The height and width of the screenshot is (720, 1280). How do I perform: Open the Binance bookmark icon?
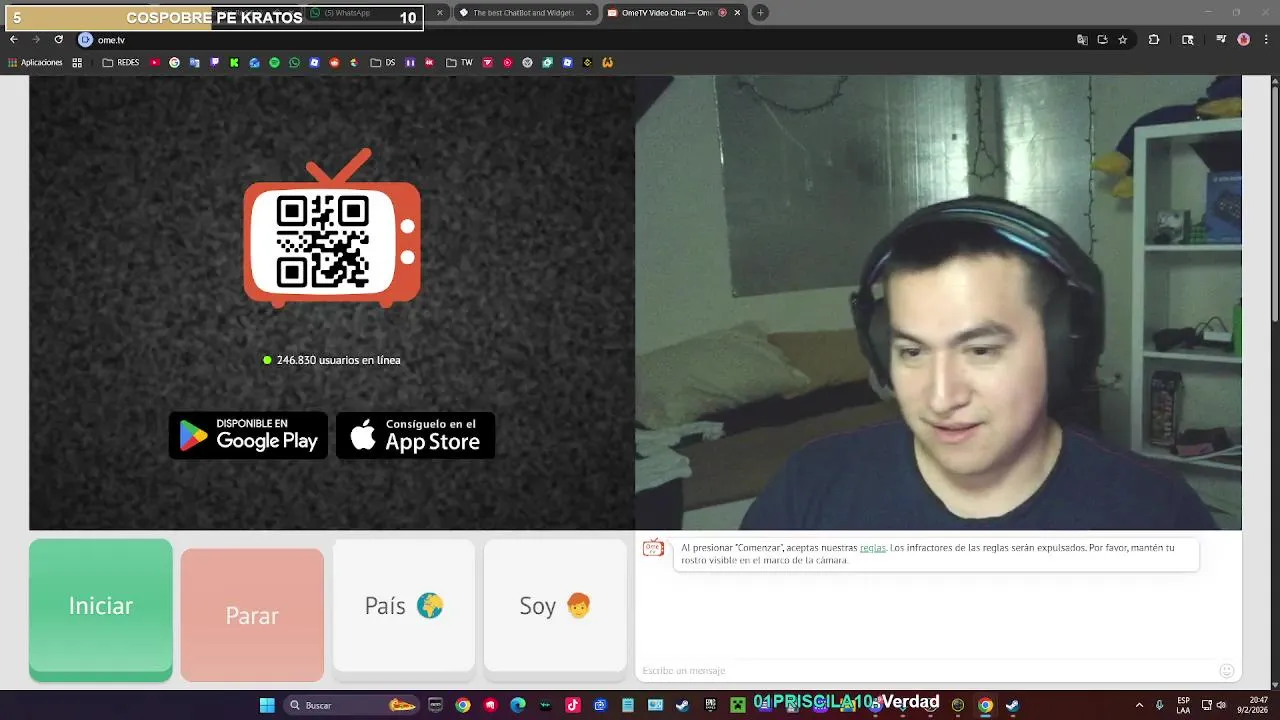[587, 62]
